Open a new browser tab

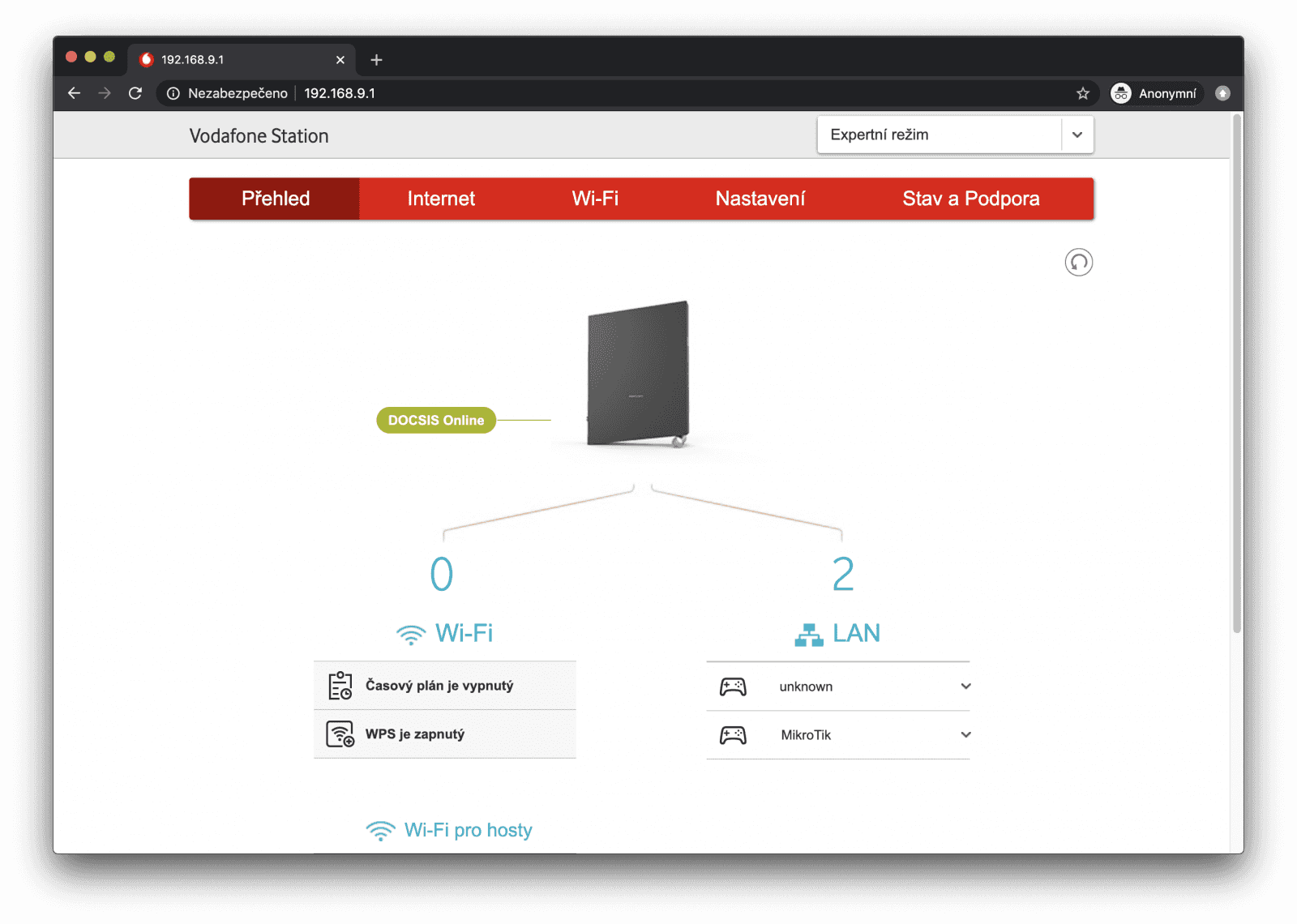[x=376, y=60]
